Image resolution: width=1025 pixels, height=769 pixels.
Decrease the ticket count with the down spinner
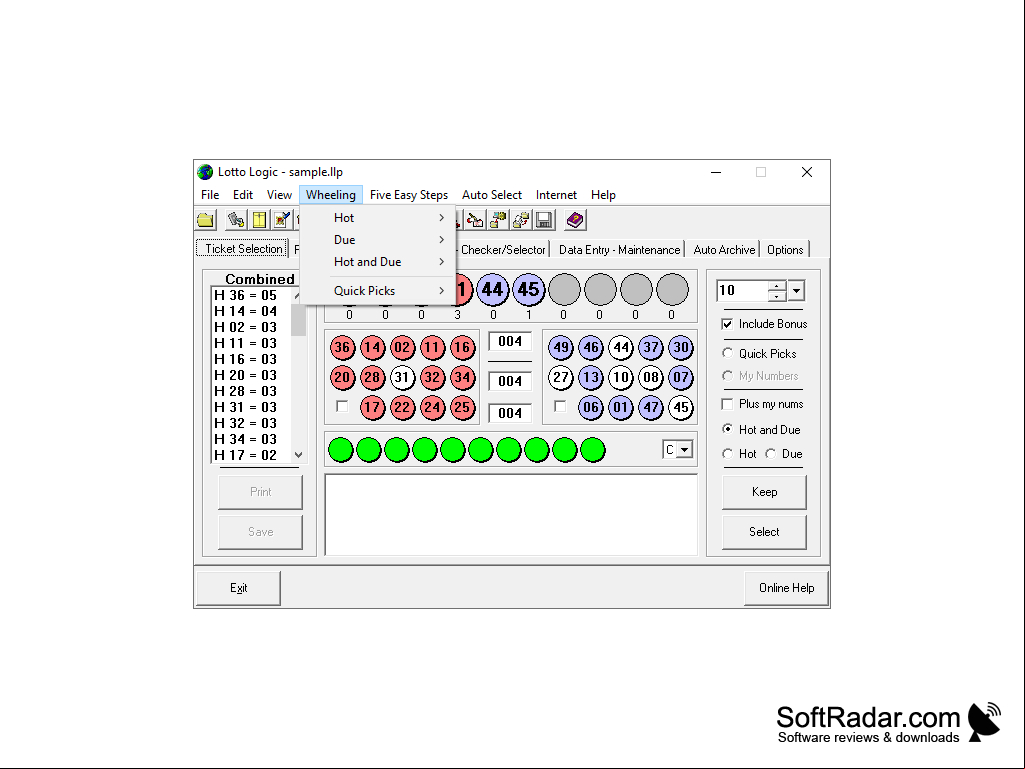click(777, 296)
